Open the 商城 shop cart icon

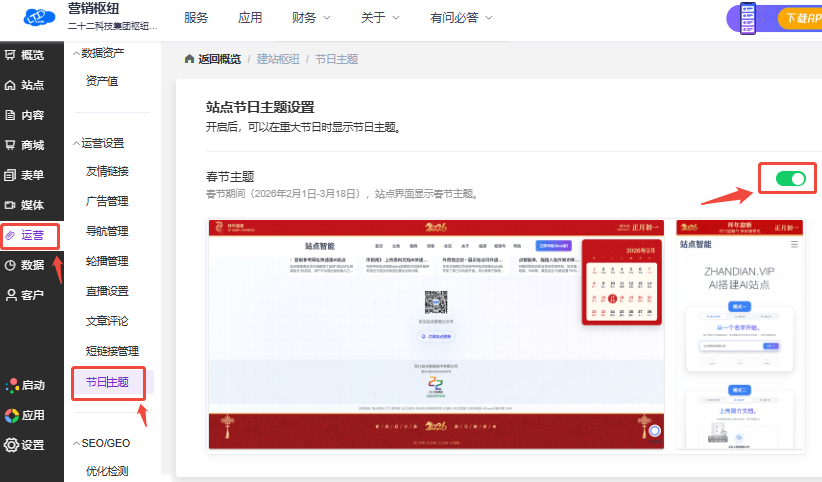pyautogui.click(x=11, y=145)
